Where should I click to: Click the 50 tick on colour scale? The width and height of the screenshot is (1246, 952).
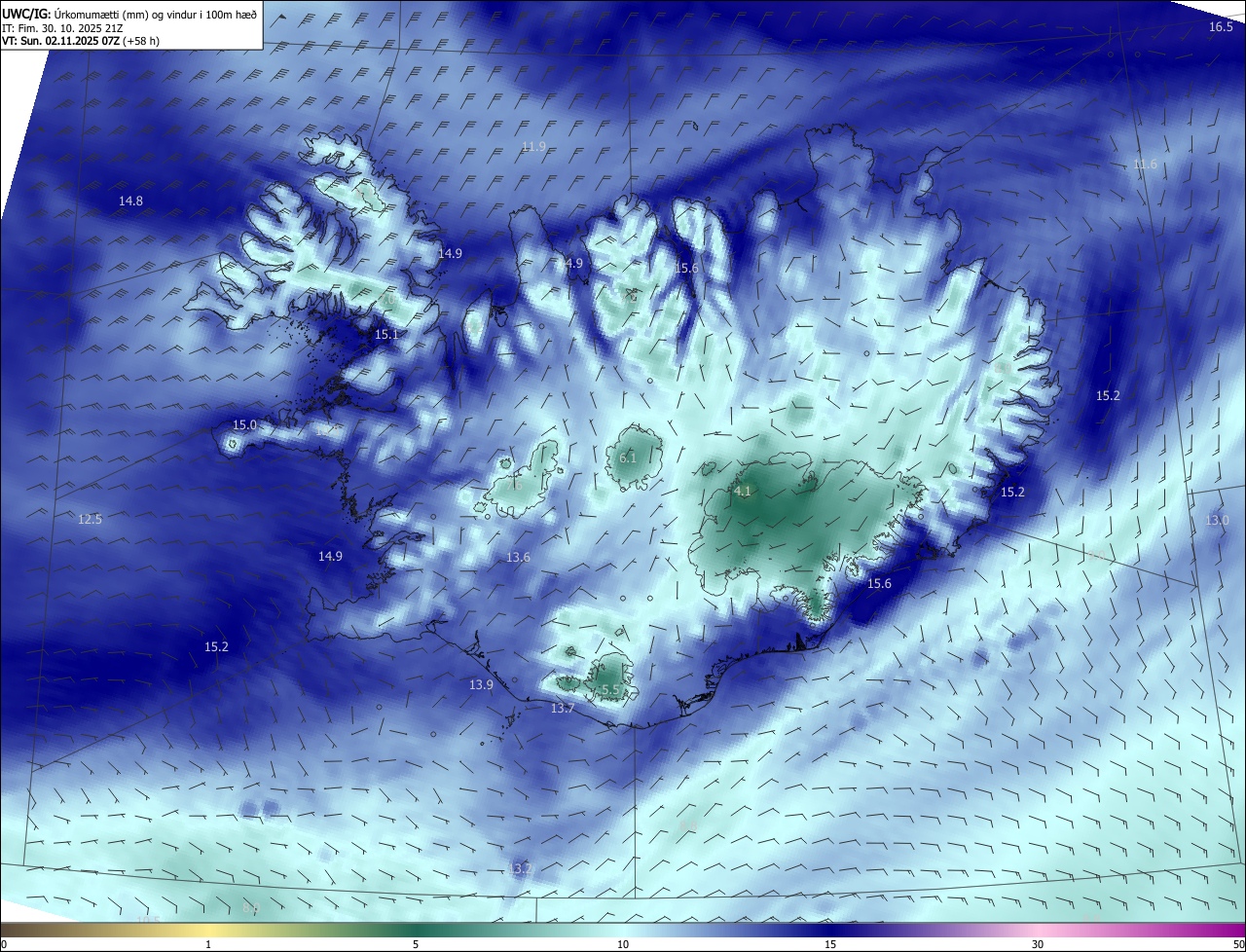click(1238, 945)
